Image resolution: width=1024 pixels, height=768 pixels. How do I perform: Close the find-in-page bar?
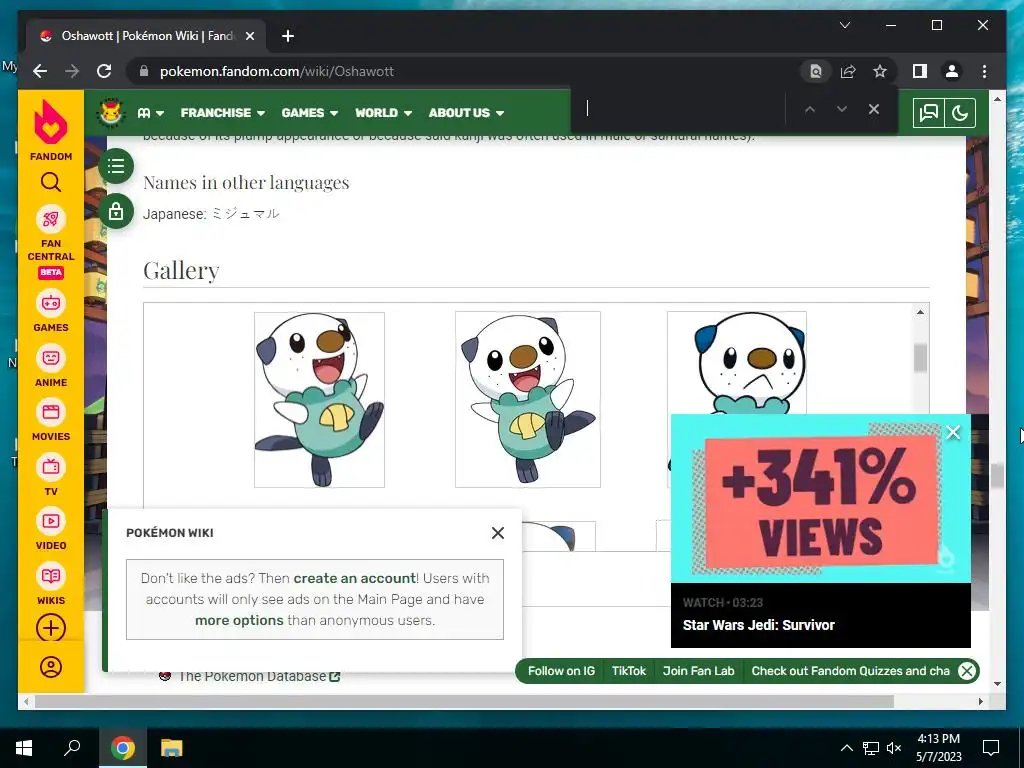pos(874,109)
